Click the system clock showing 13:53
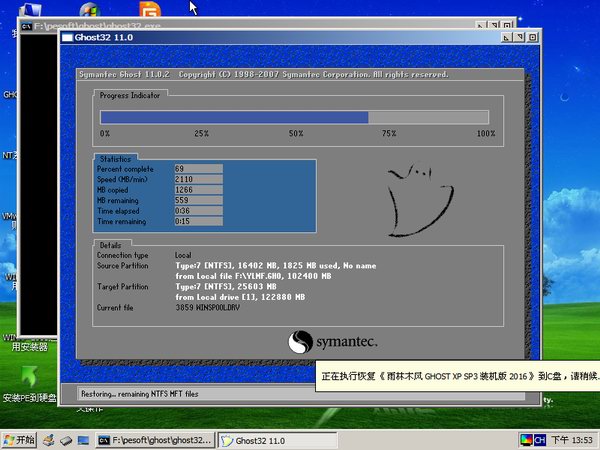Image resolution: width=600 pixels, height=450 pixels. coord(575,440)
